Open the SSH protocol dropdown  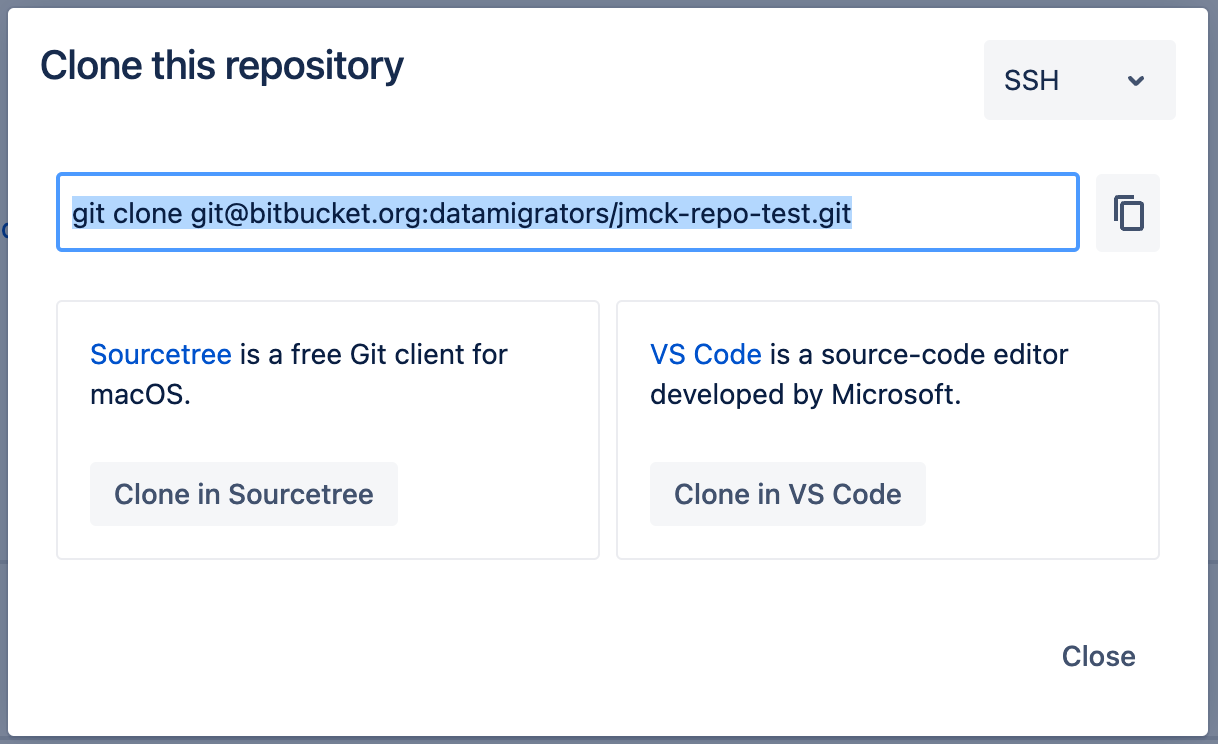[x=1079, y=80]
